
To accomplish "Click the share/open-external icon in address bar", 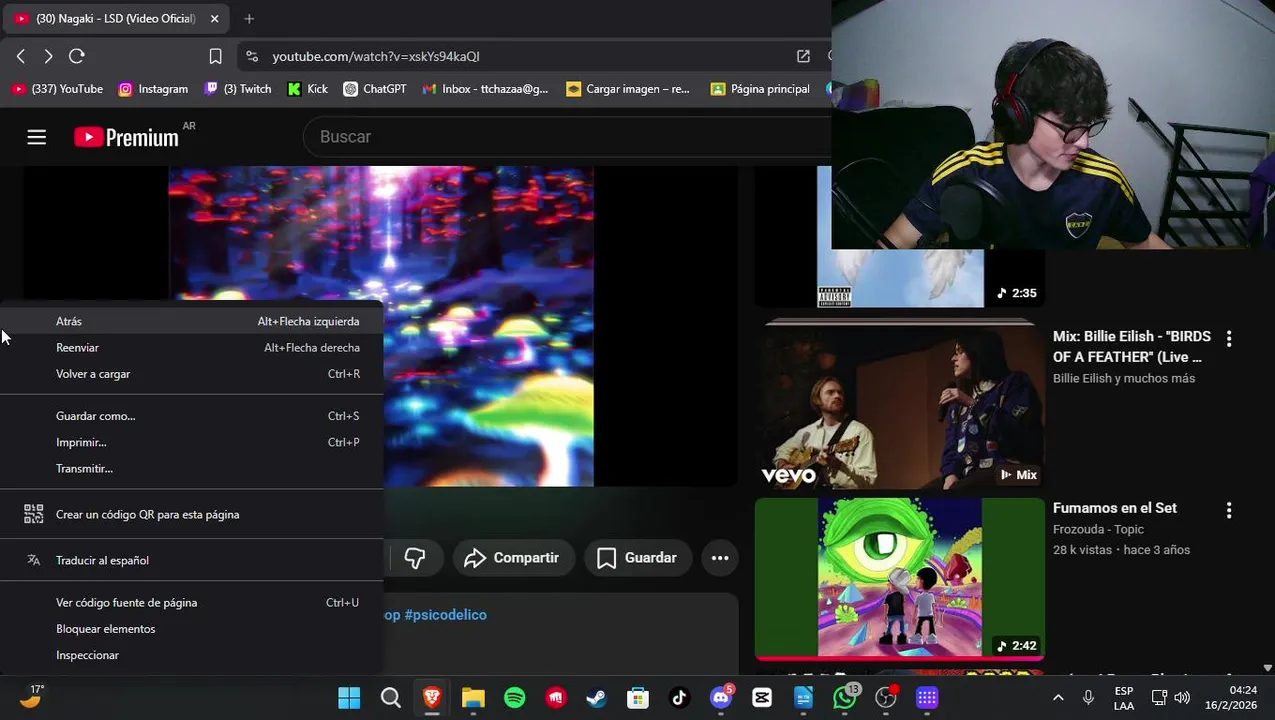I will [803, 56].
